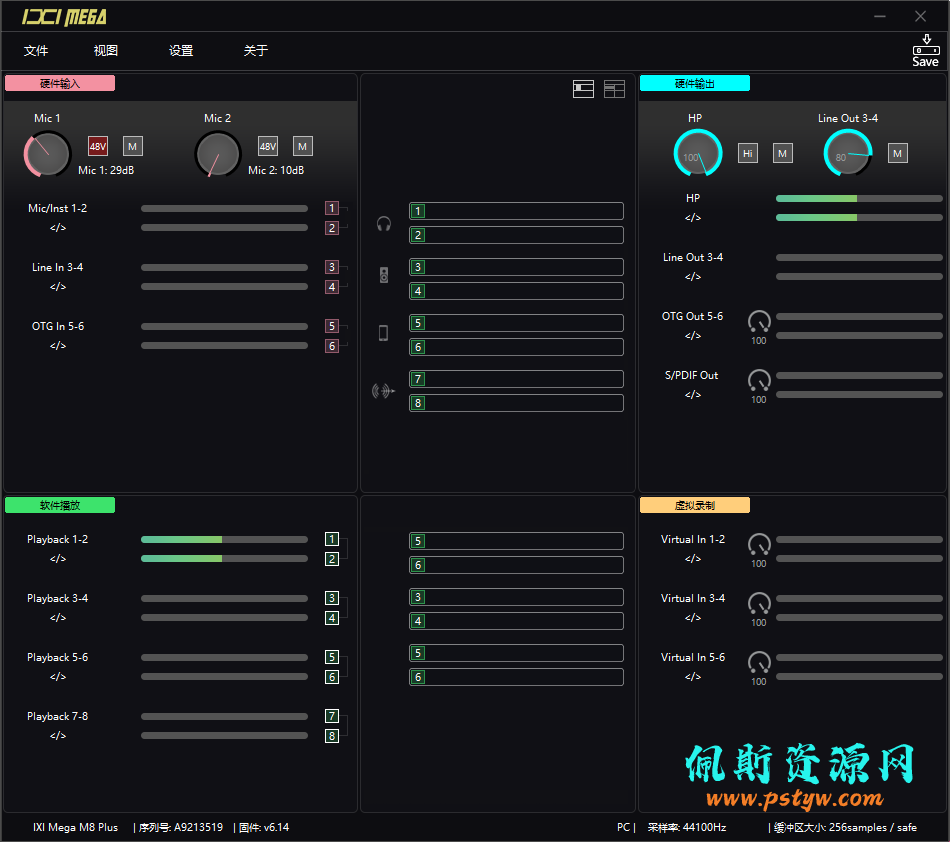950x842 pixels.
Task: Click the Save icon in the top right
Action: (925, 51)
